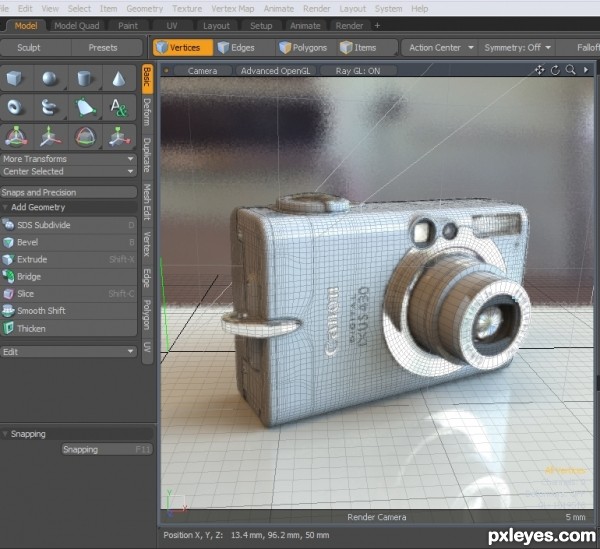Toggle the Snapping F11 button

[107, 449]
